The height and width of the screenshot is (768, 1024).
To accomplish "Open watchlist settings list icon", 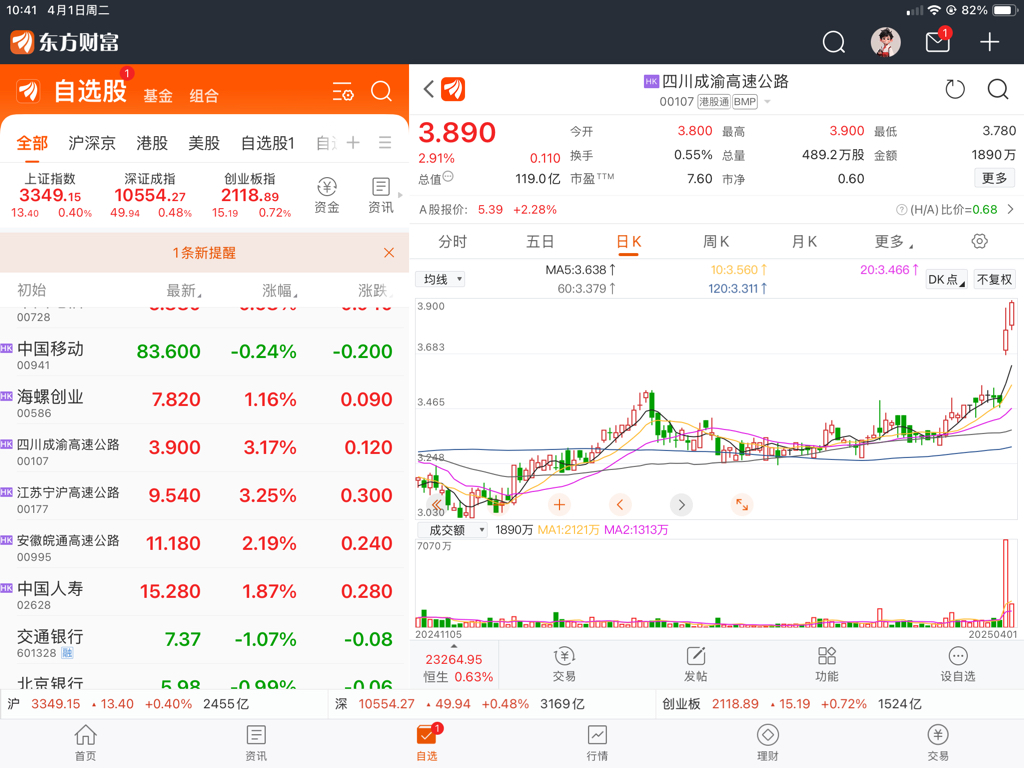I will pos(343,91).
